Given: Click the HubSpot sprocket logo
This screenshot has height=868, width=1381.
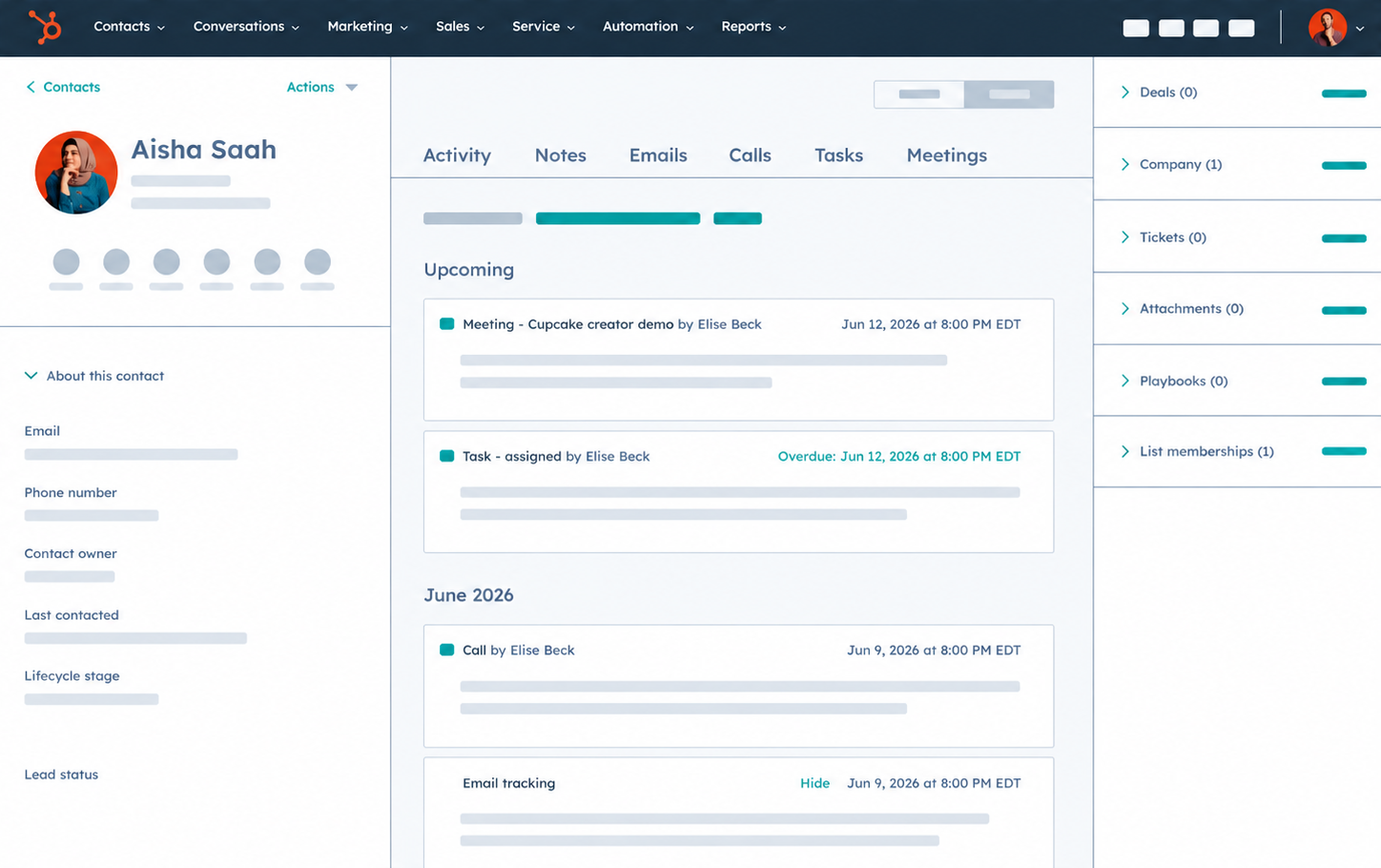Looking at the screenshot, I should point(45,27).
